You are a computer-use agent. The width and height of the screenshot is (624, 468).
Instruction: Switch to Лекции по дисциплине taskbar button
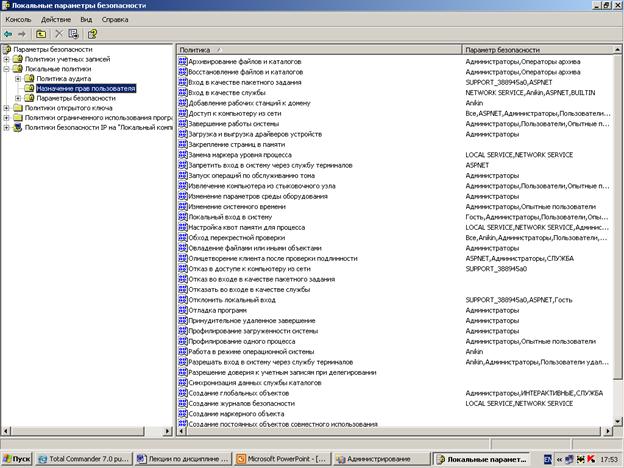(x=183, y=459)
